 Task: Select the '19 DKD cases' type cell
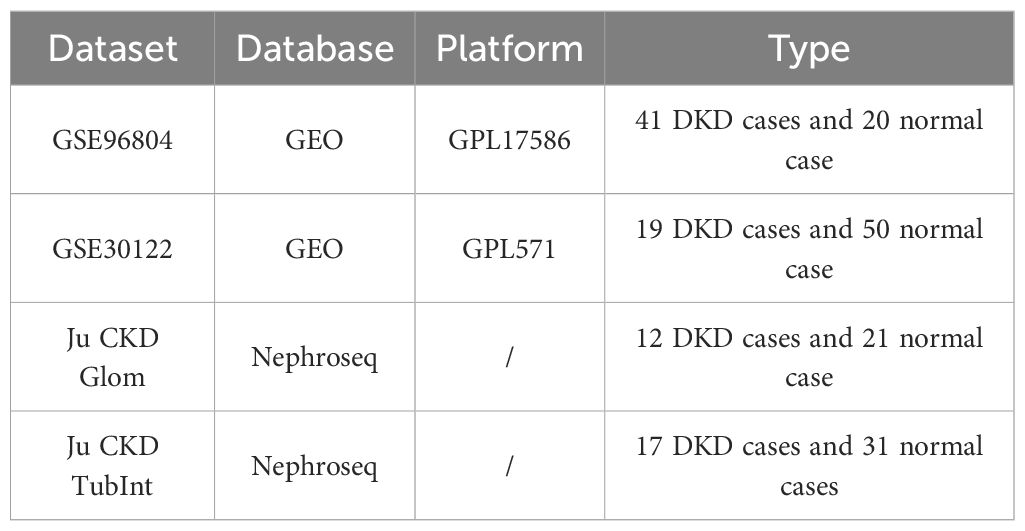tap(809, 249)
